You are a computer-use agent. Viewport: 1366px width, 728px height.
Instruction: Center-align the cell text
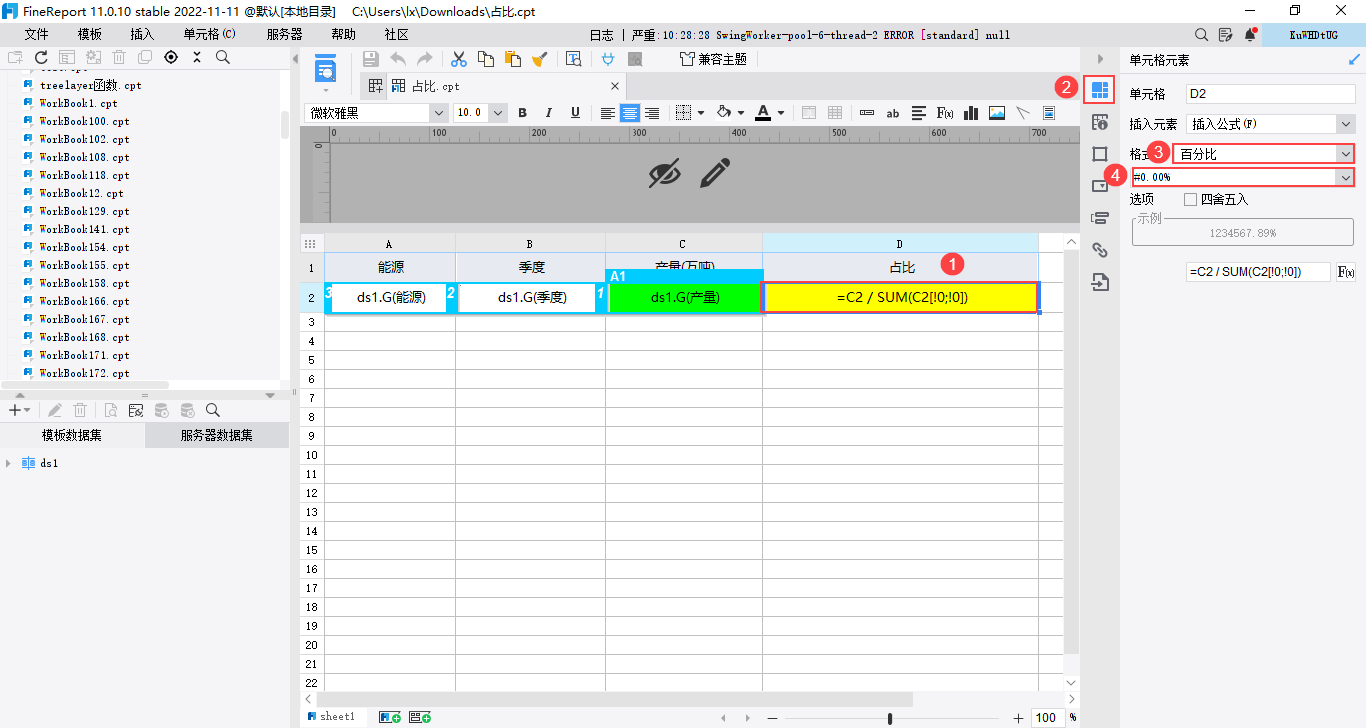click(x=630, y=113)
